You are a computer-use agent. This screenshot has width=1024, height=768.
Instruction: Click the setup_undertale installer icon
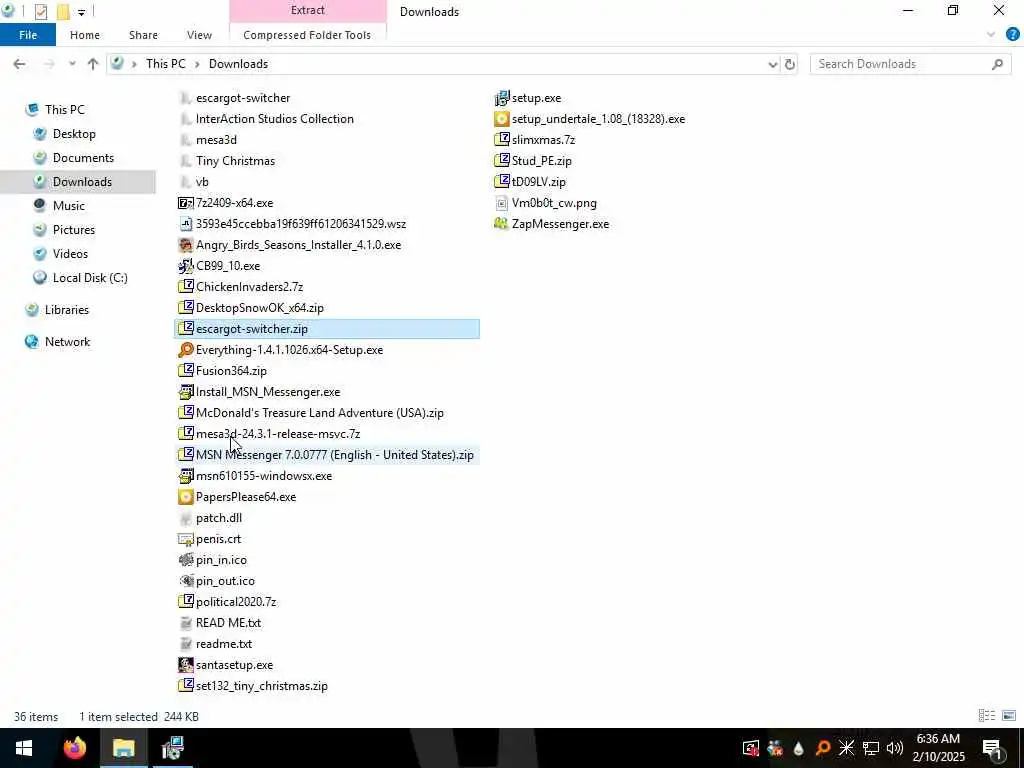click(501, 119)
